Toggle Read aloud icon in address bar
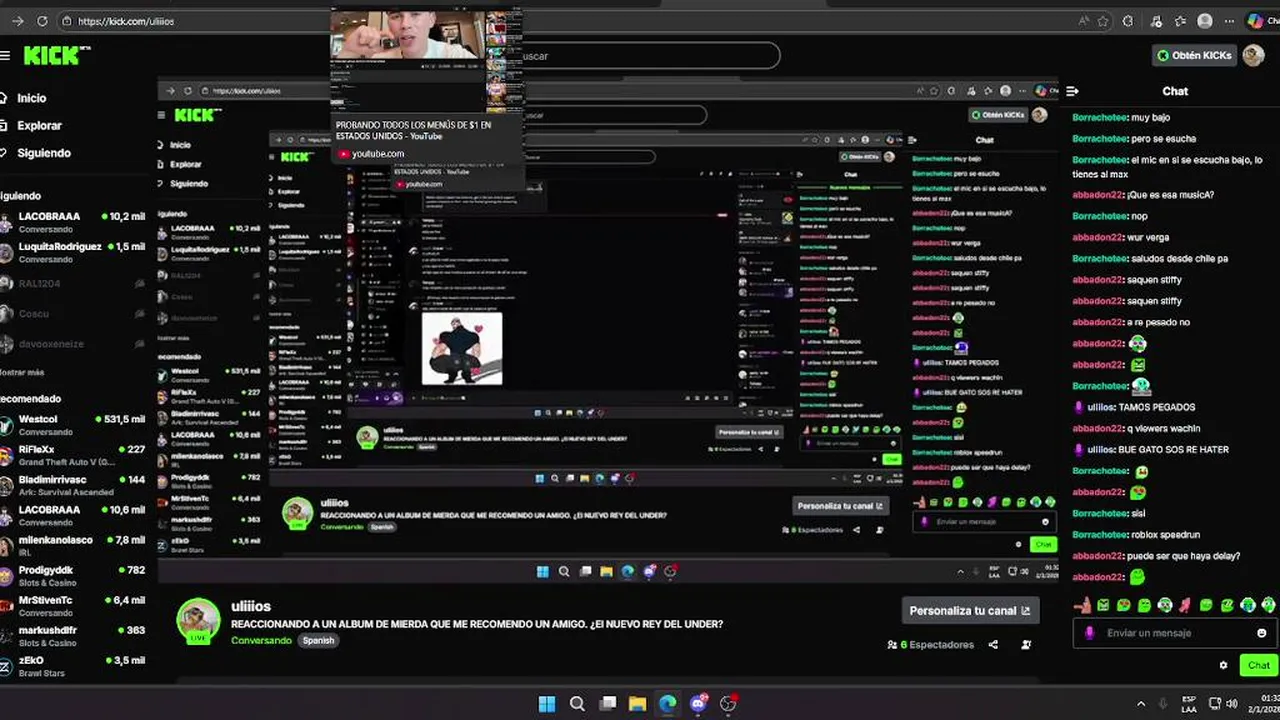 (1084, 21)
